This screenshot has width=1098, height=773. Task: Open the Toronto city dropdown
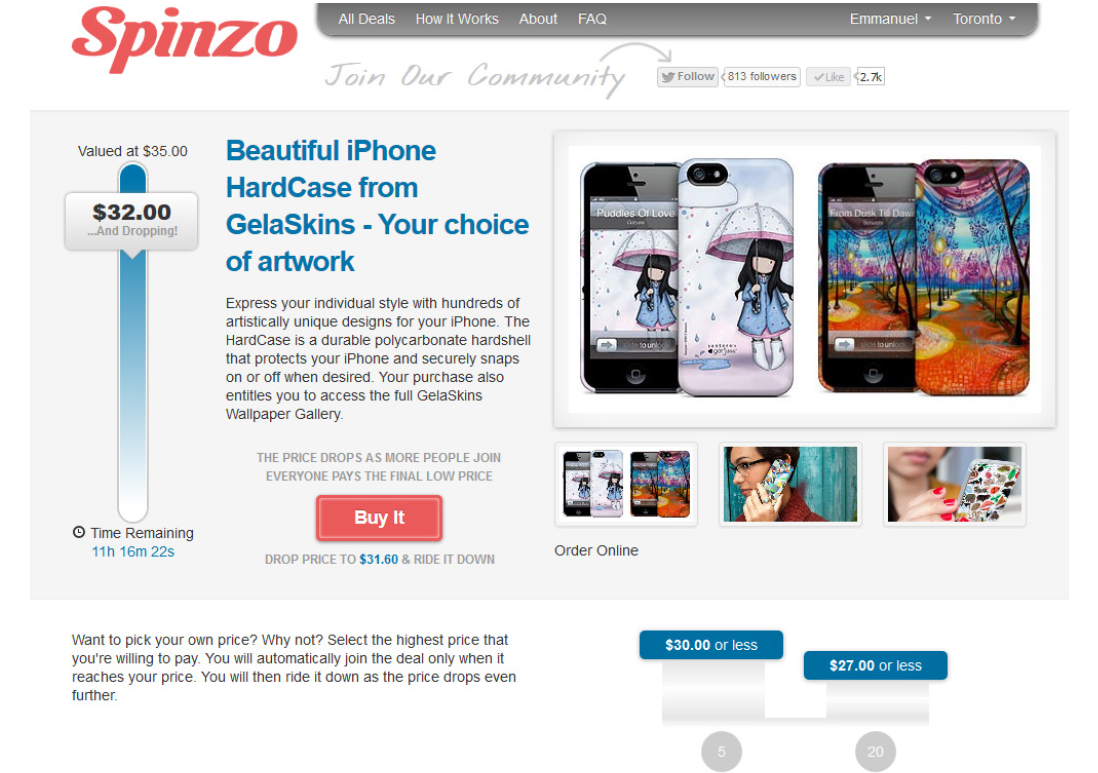pyautogui.click(x=984, y=19)
